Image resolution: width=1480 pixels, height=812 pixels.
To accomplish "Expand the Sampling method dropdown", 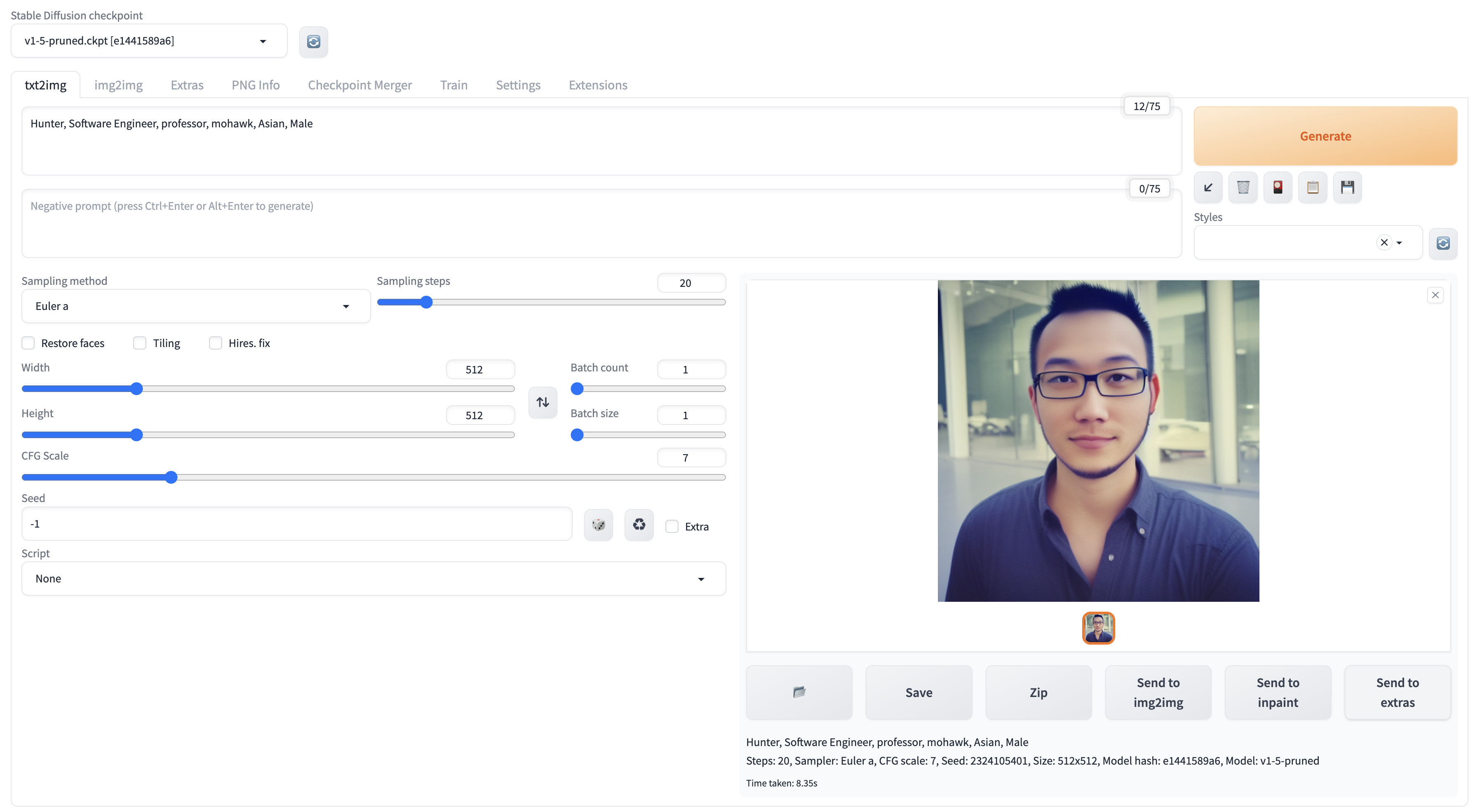I will coord(195,306).
